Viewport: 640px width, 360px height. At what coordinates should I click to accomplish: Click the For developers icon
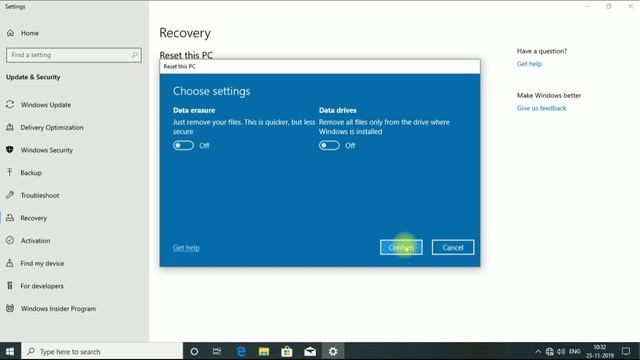click(10, 286)
